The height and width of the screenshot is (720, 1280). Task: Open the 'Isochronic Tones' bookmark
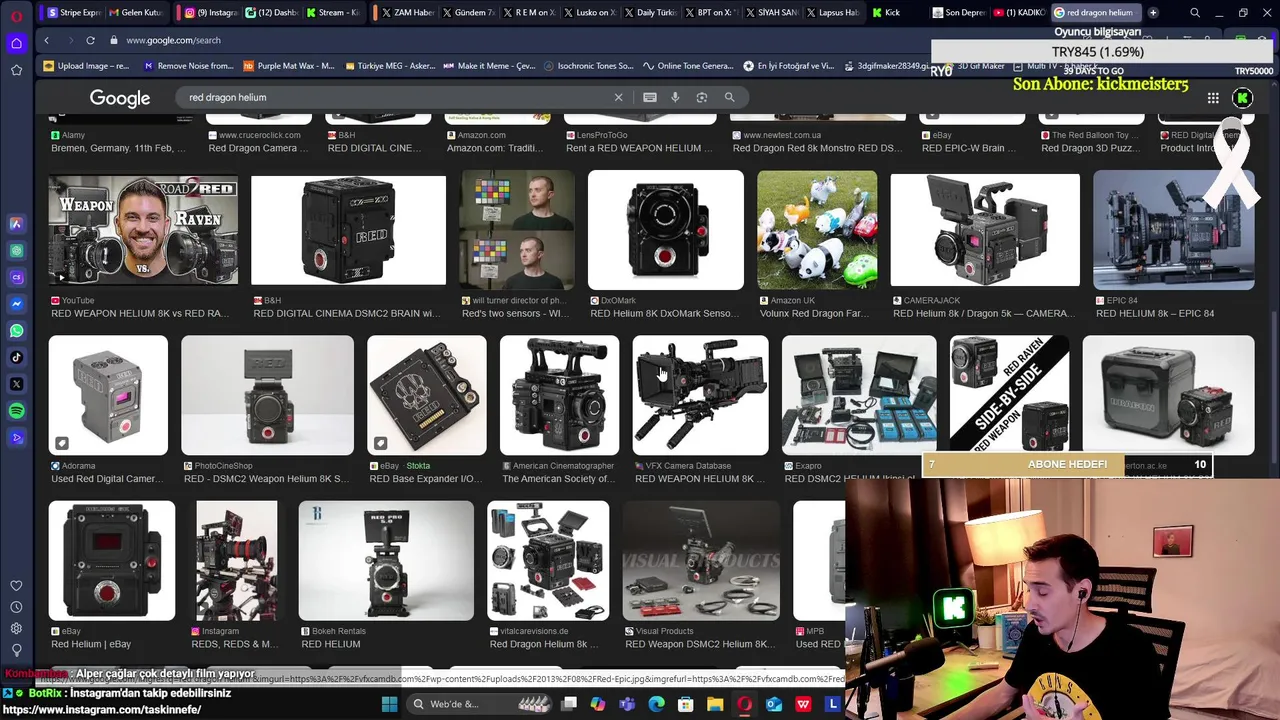pyautogui.click(x=588, y=66)
